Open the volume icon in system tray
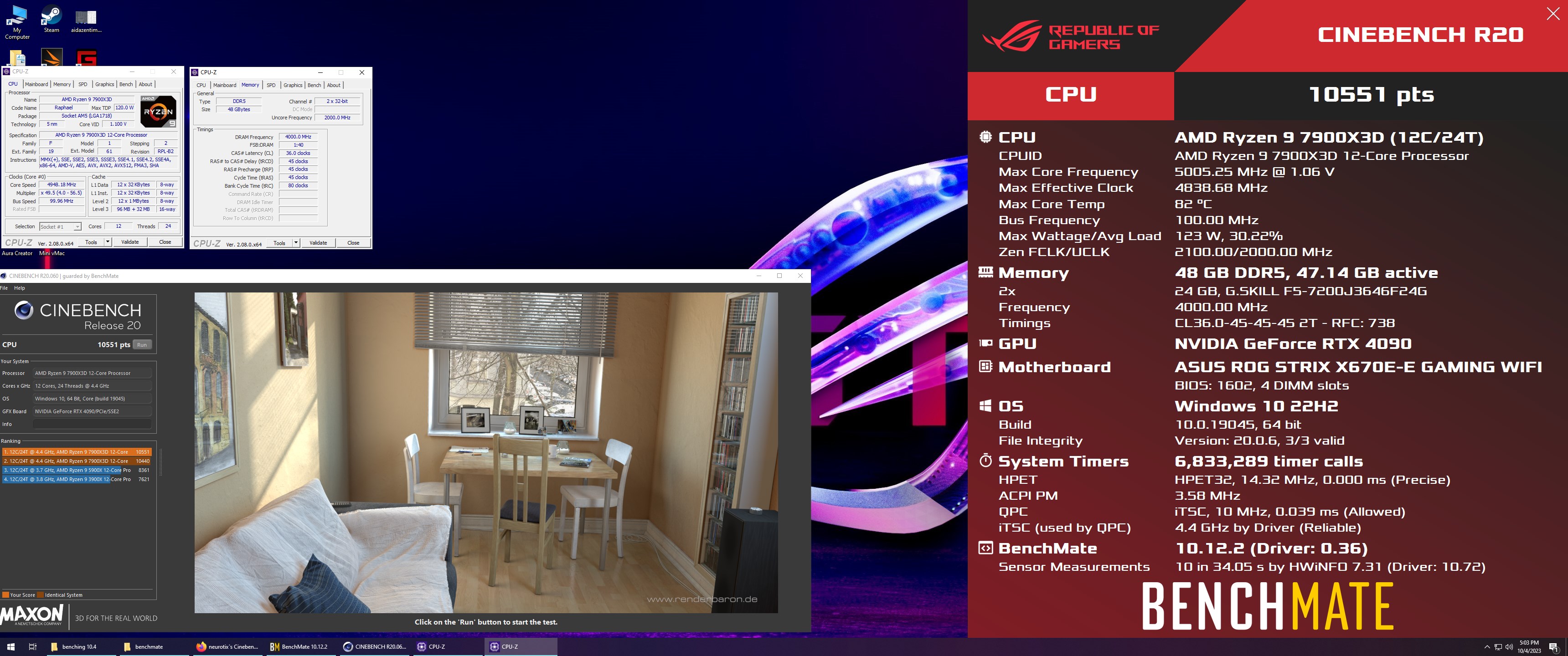This screenshot has height=656, width=1568. click(1509, 647)
